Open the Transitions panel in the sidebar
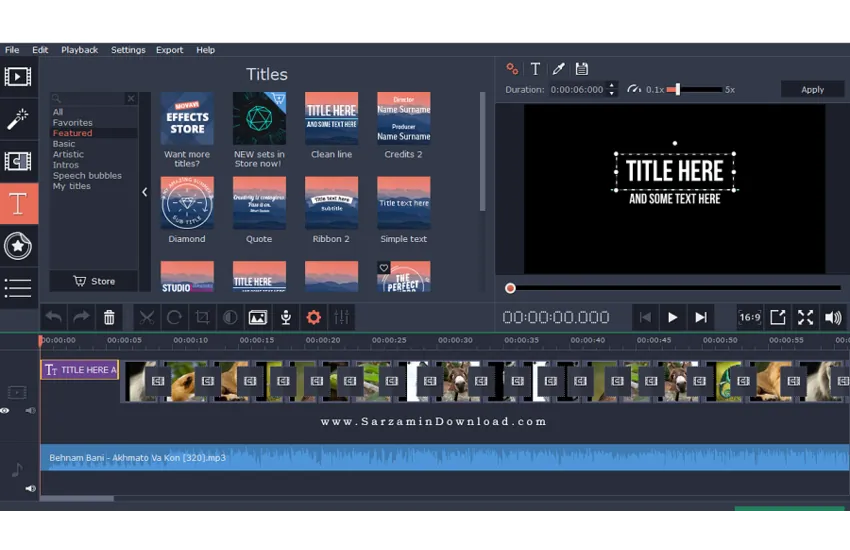This screenshot has width=850, height=550. 18,161
